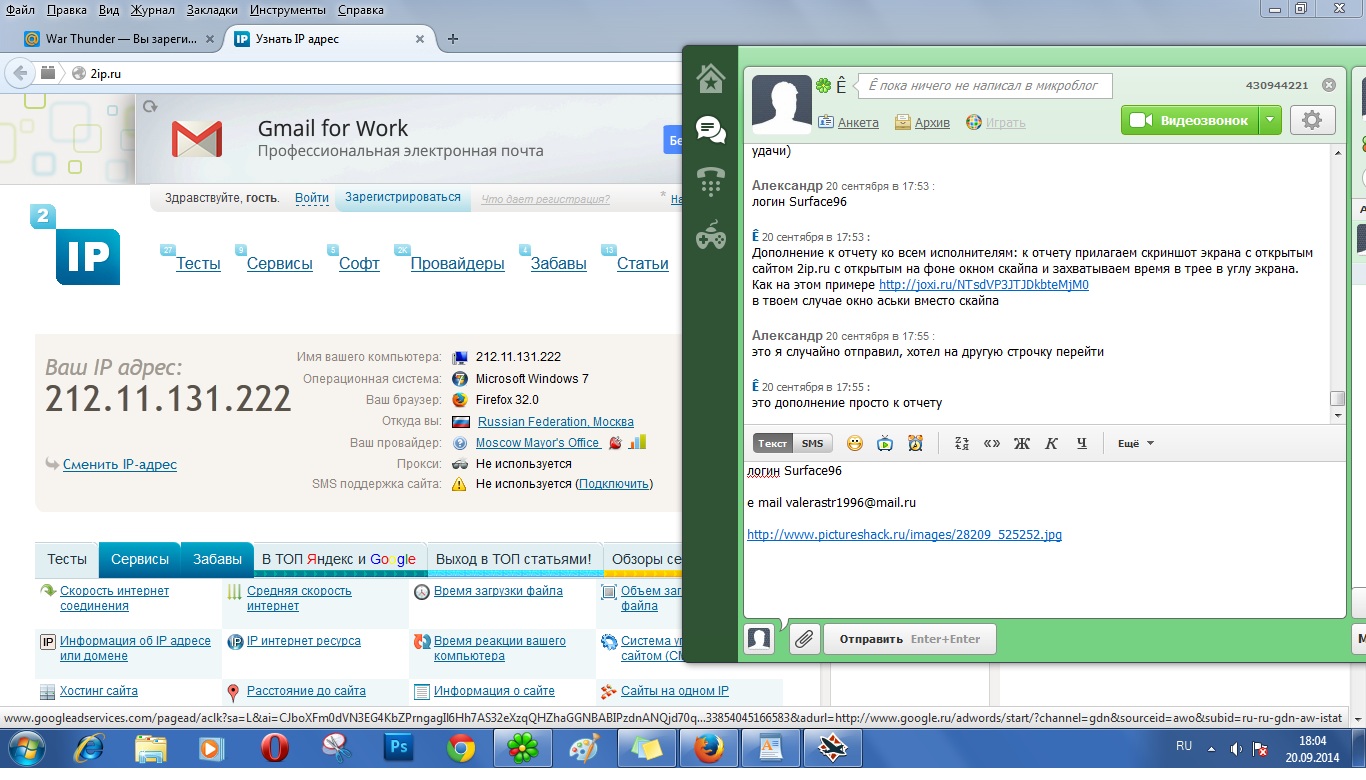The height and width of the screenshot is (780, 1366).
Task: Click the TV video-share icon in chat toolbar
Action: point(885,443)
